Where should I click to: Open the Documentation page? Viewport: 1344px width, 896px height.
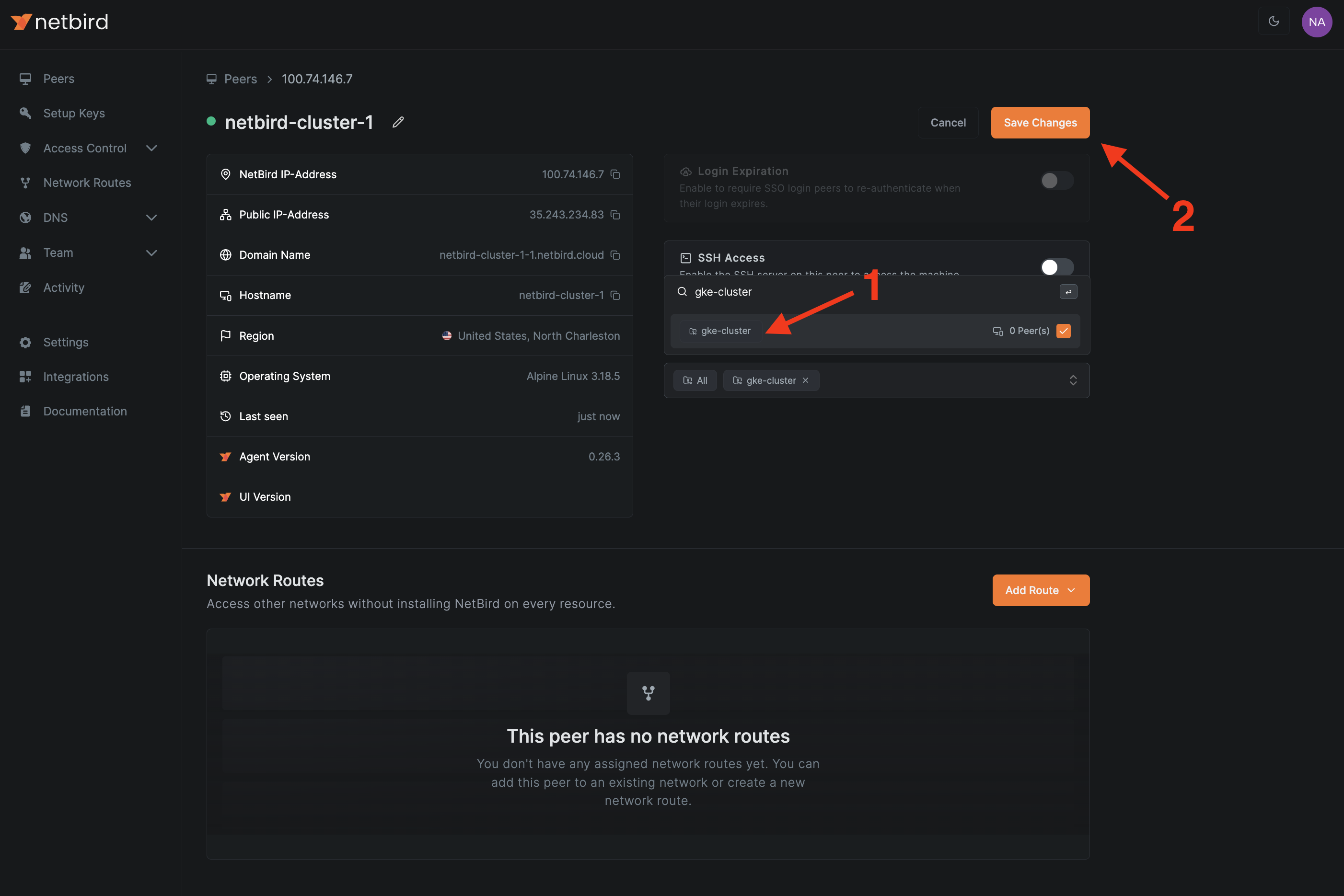click(x=85, y=411)
